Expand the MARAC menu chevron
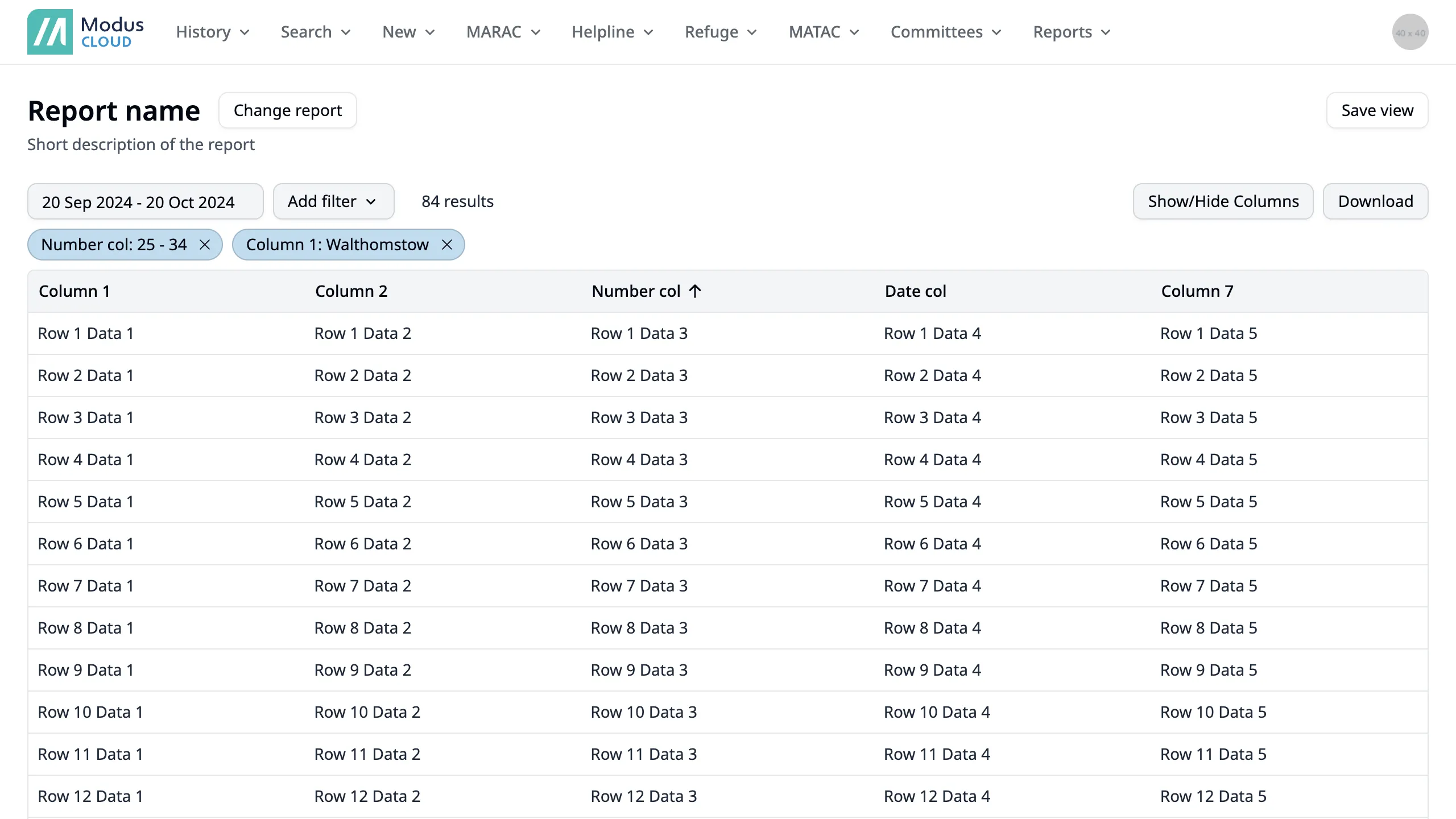The image size is (1456, 819). pyautogui.click(x=535, y=32)
